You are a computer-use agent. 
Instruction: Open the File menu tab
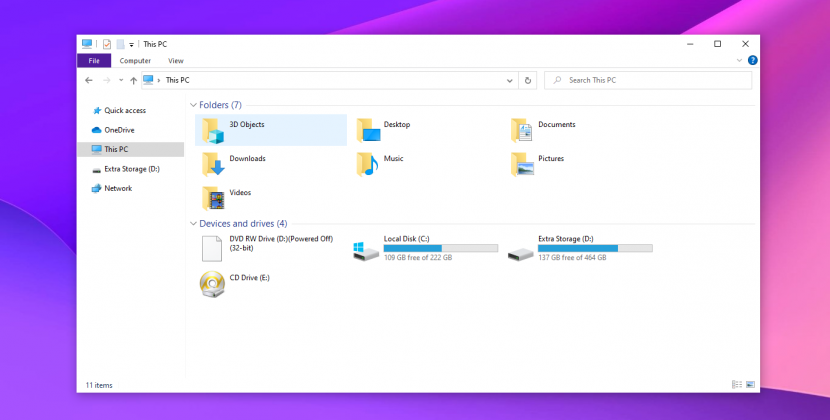point(94,61)
